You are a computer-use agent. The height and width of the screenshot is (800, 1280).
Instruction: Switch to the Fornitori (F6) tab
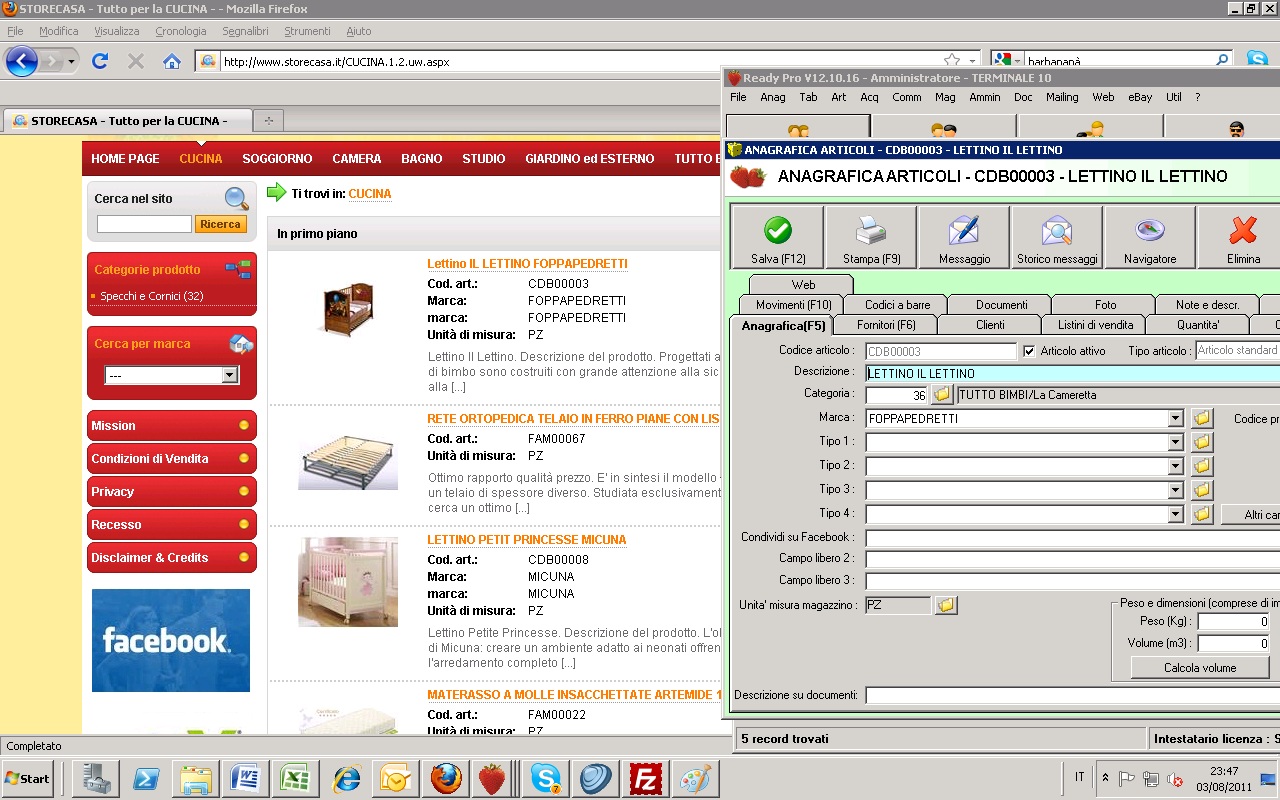(x=886, y=325)
